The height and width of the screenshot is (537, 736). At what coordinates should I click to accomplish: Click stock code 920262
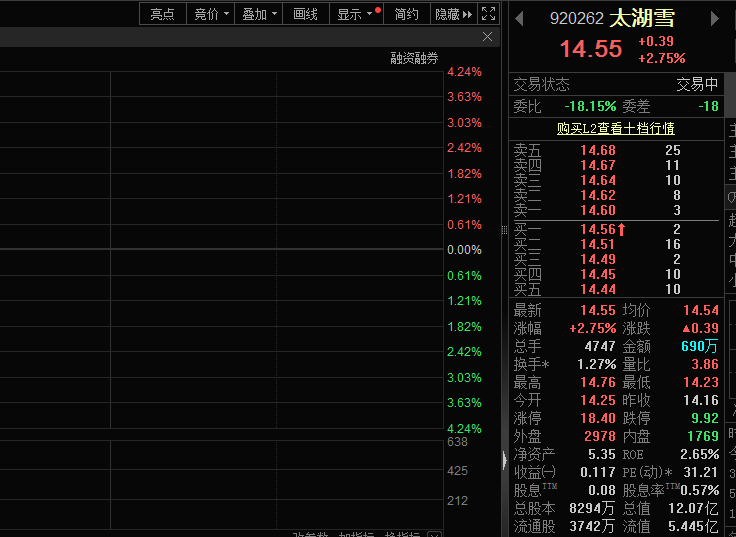576,18
